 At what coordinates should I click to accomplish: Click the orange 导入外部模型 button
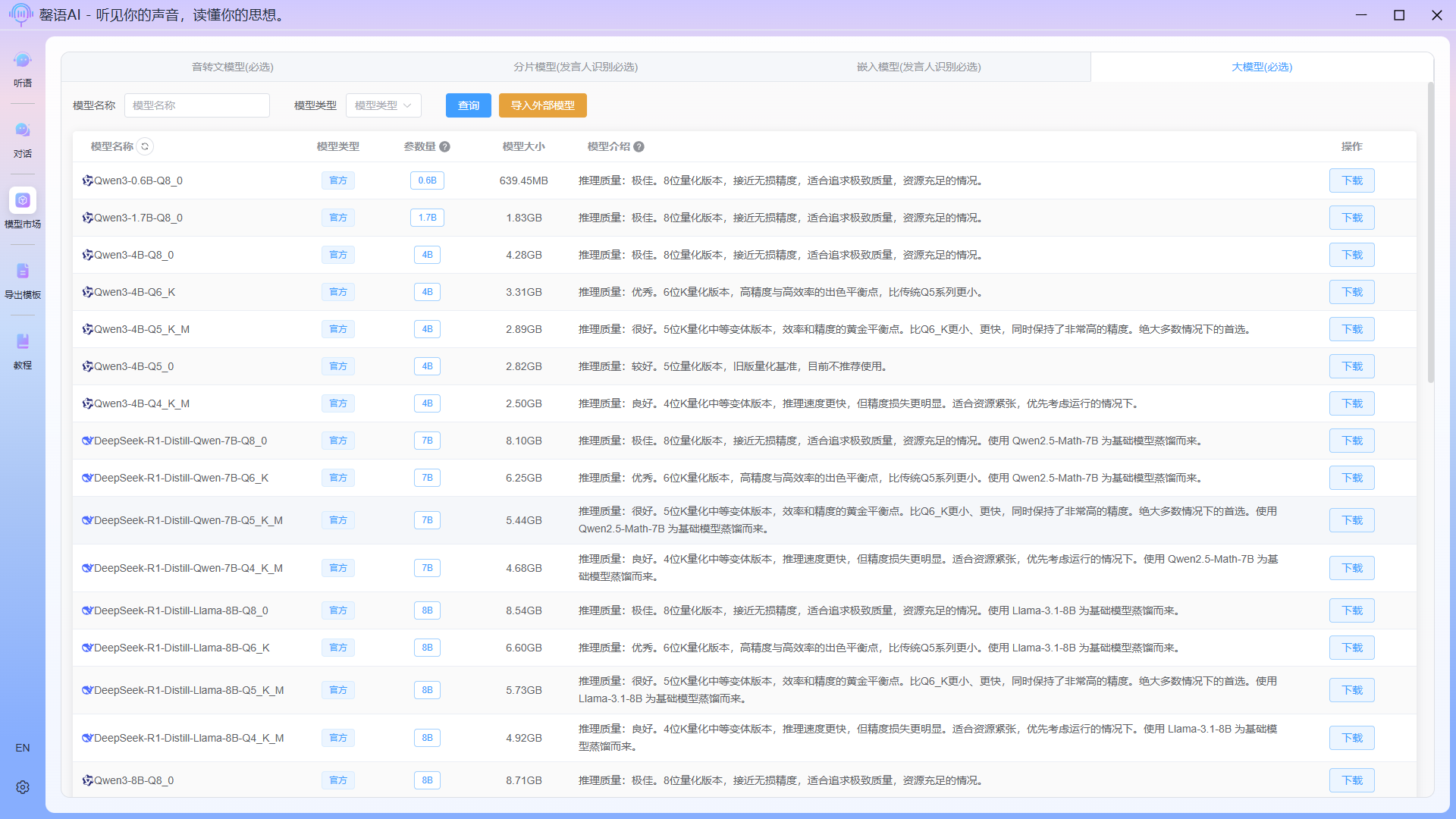tap(543, 105)
